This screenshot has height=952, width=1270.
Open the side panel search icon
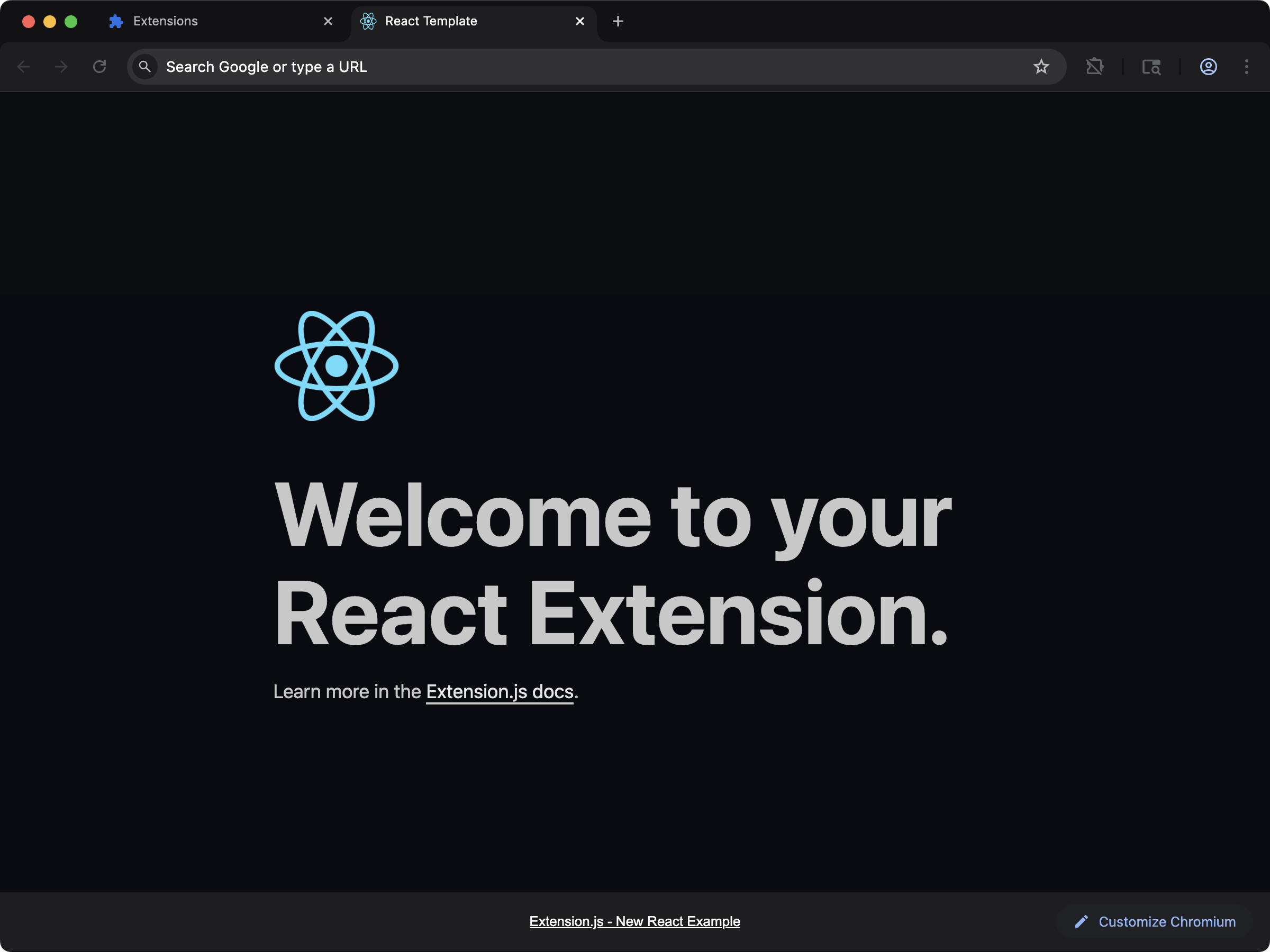coord(1151,67)
